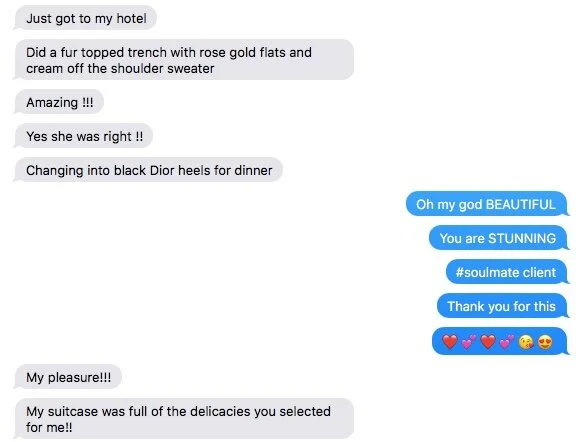Click the second red heart emoji
Image resolution: width=576 pixels, height=442 pixels.
[488, 342]
